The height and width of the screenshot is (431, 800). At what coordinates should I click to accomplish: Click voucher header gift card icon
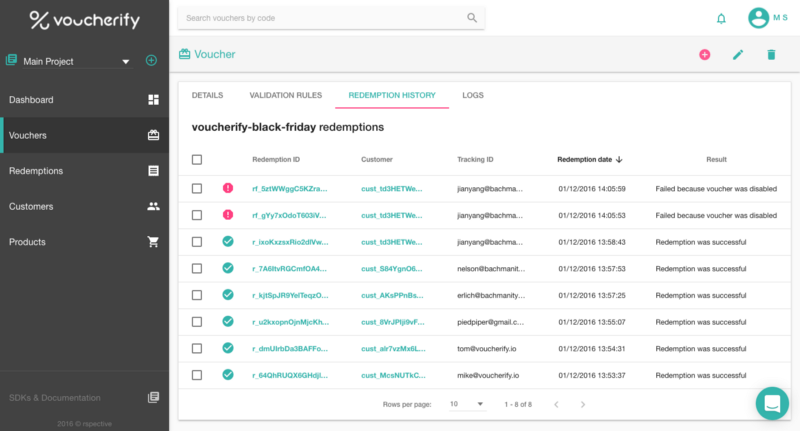pos(184,54)
